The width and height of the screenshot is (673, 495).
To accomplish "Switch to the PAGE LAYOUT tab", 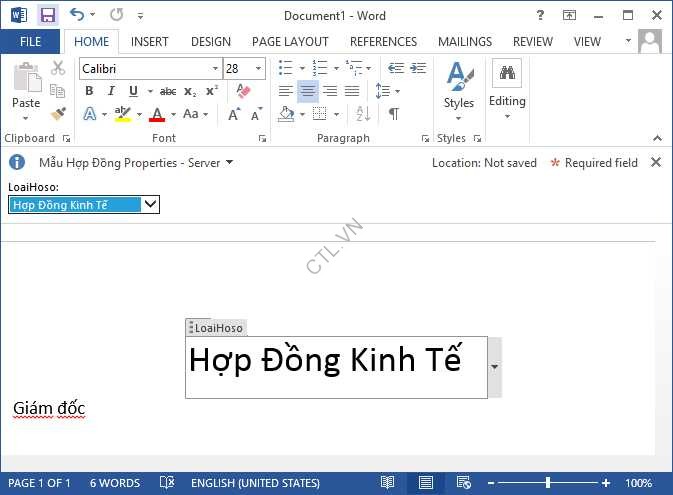I will [290, 42].
